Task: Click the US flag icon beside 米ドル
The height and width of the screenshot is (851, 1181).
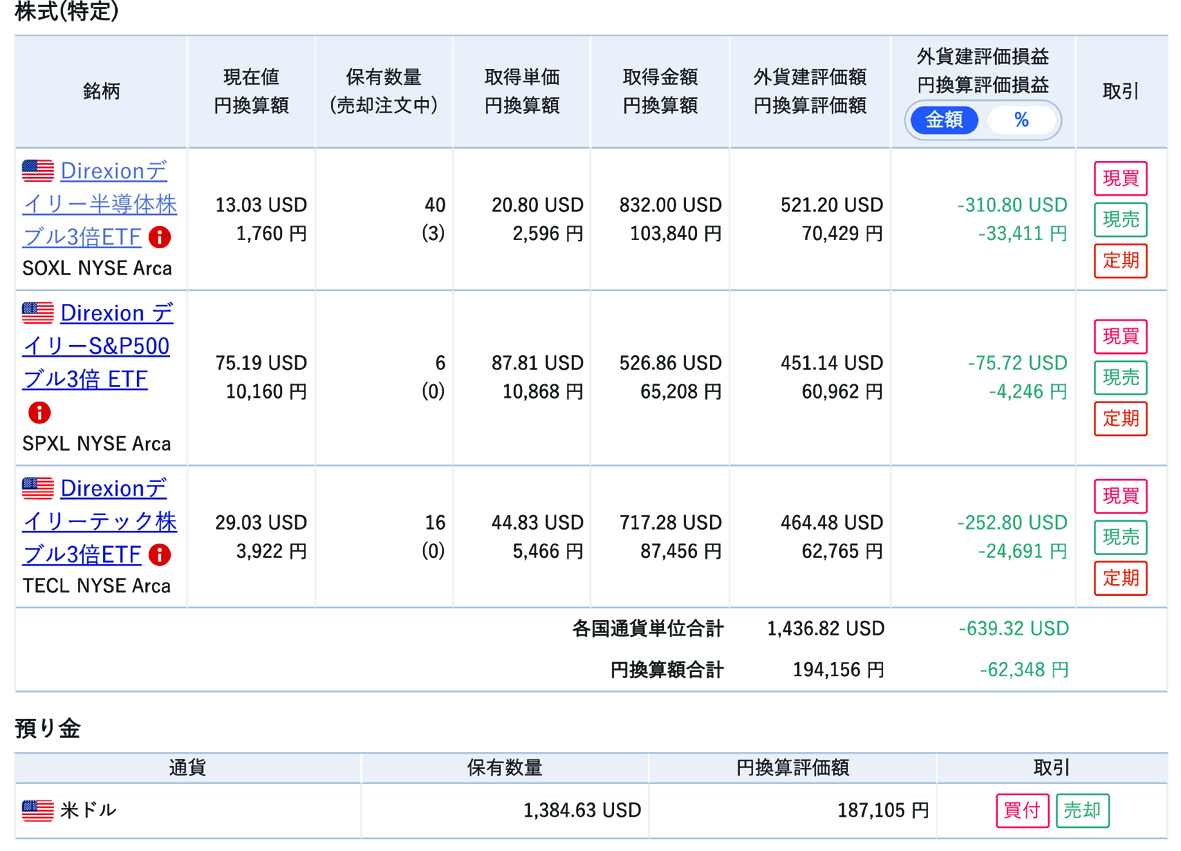Action: 38,810
